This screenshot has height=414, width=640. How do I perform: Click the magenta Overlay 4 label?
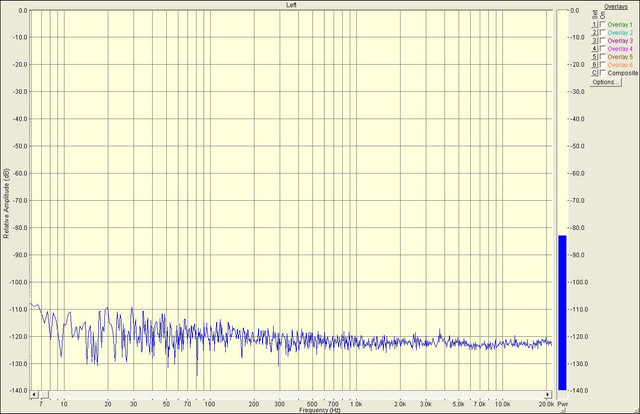620,49
